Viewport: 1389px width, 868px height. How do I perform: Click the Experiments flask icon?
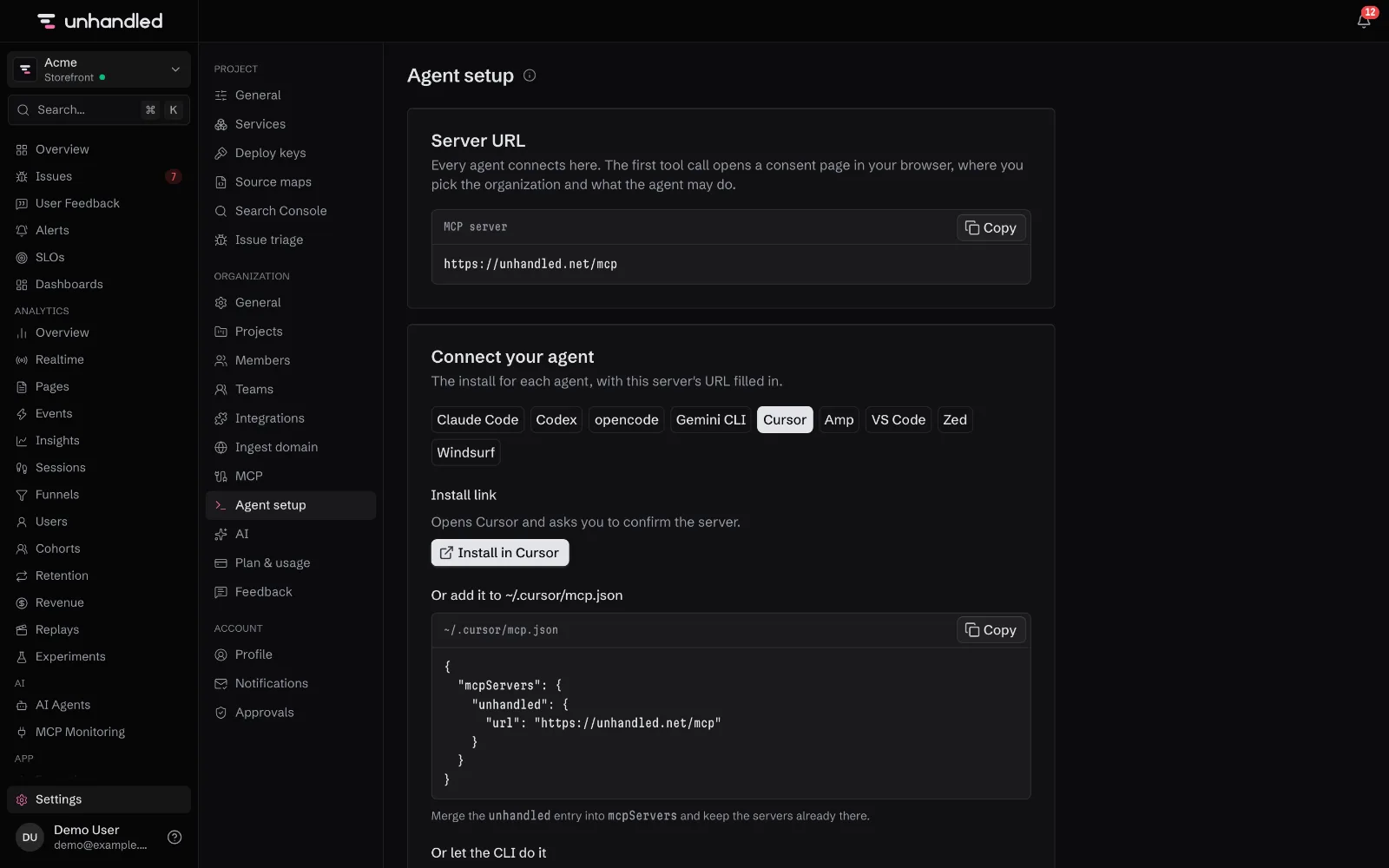(x=22, y=657)
